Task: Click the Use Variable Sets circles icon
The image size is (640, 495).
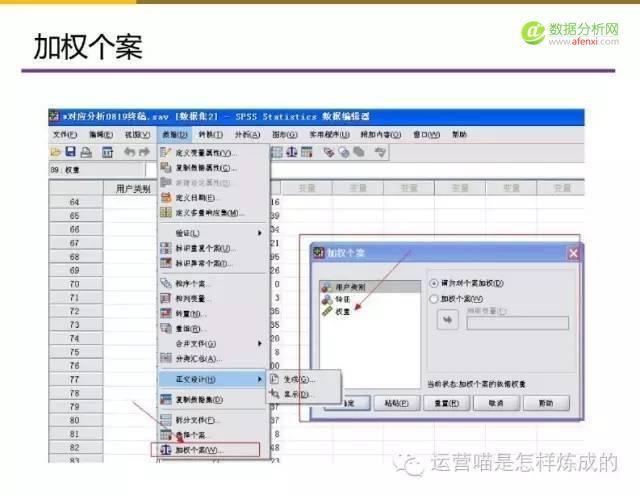Action: point(344,152)
